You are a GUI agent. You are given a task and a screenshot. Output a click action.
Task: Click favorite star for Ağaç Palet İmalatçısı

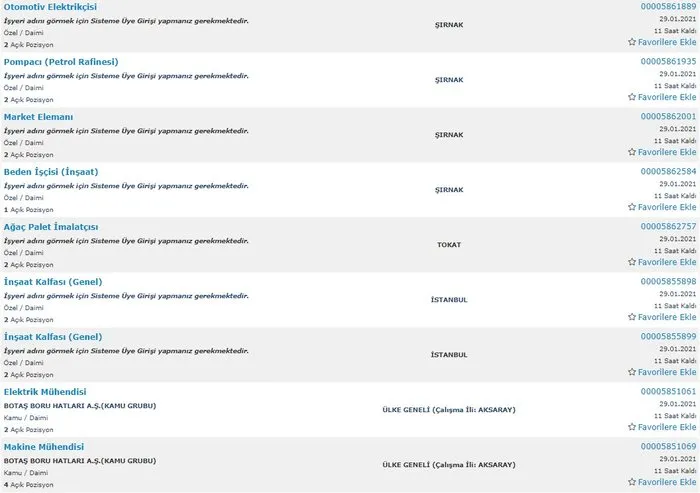(x=632, y=262)
